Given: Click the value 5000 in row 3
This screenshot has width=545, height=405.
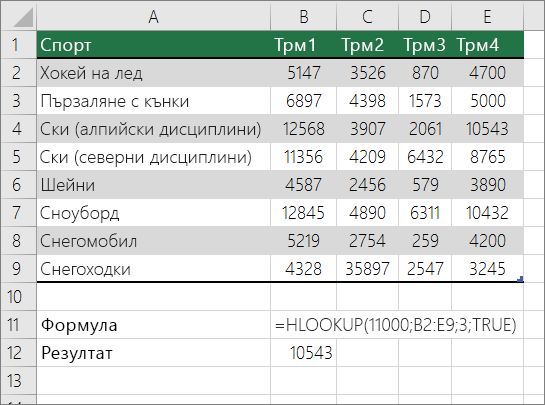Looking at the screenshot, I should (x=487, y=101).
